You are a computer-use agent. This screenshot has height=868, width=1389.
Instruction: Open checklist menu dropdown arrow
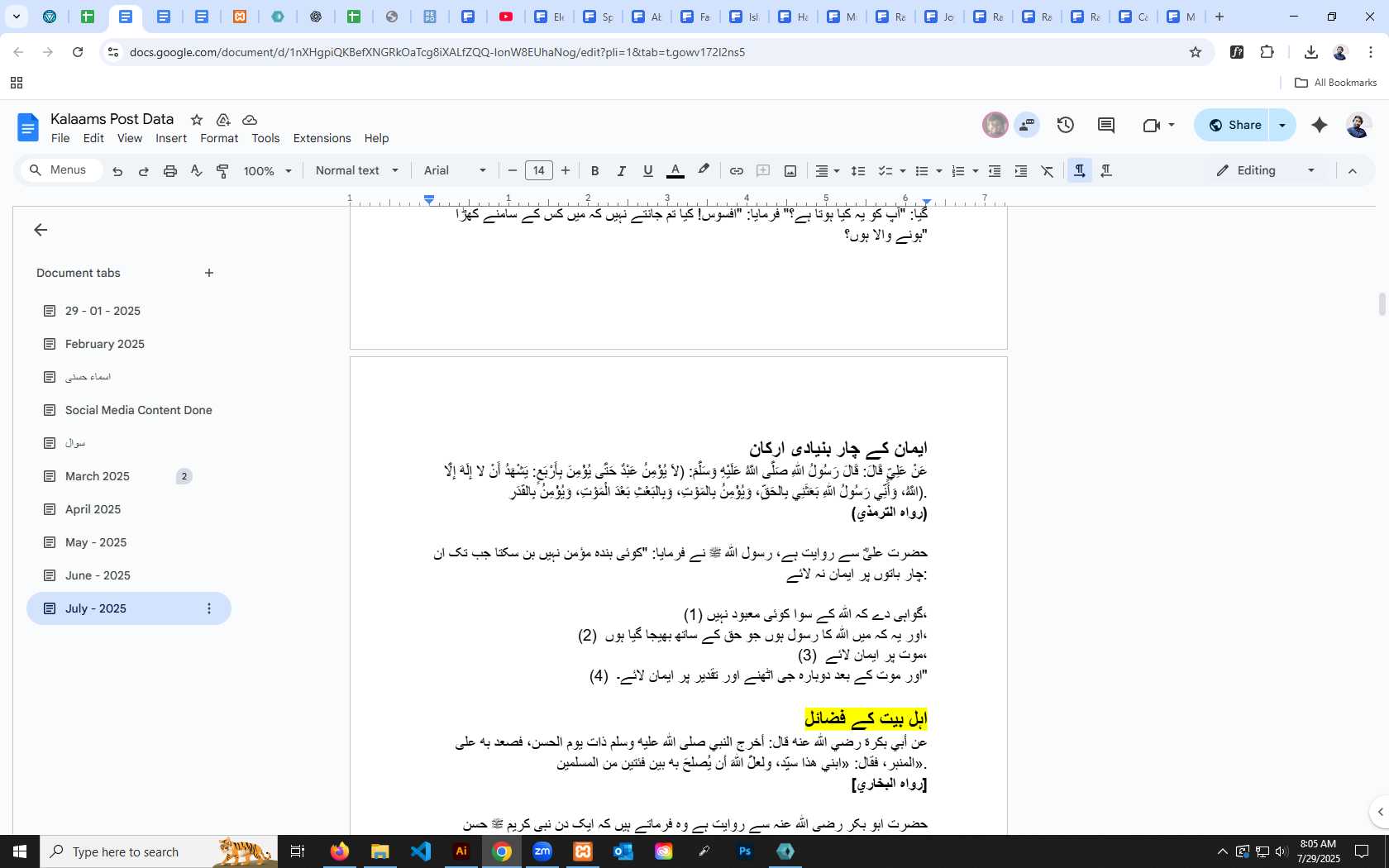pyautogui.click(x=902, y=171)
